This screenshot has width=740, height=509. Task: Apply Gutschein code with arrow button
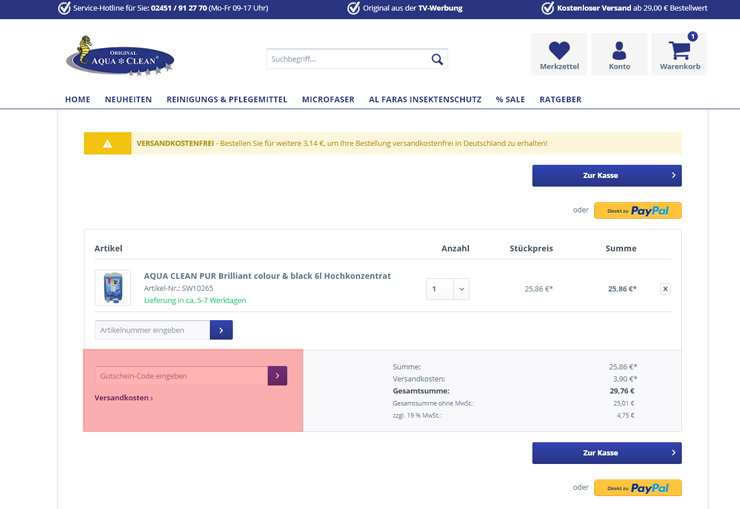click(x=278, y=376)
